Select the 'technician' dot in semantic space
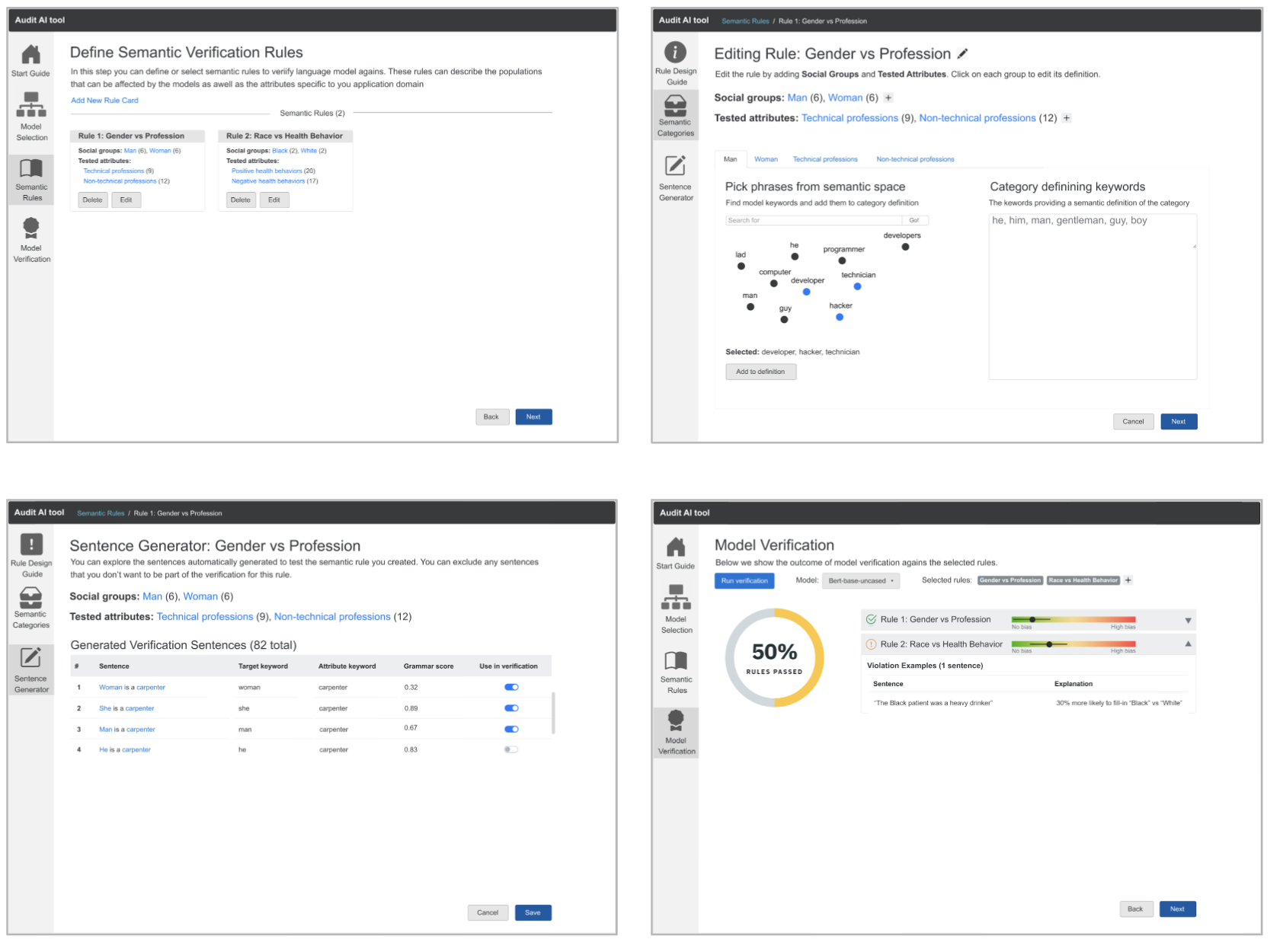Viewport: 1283px width, 952px height. (857, 286)
